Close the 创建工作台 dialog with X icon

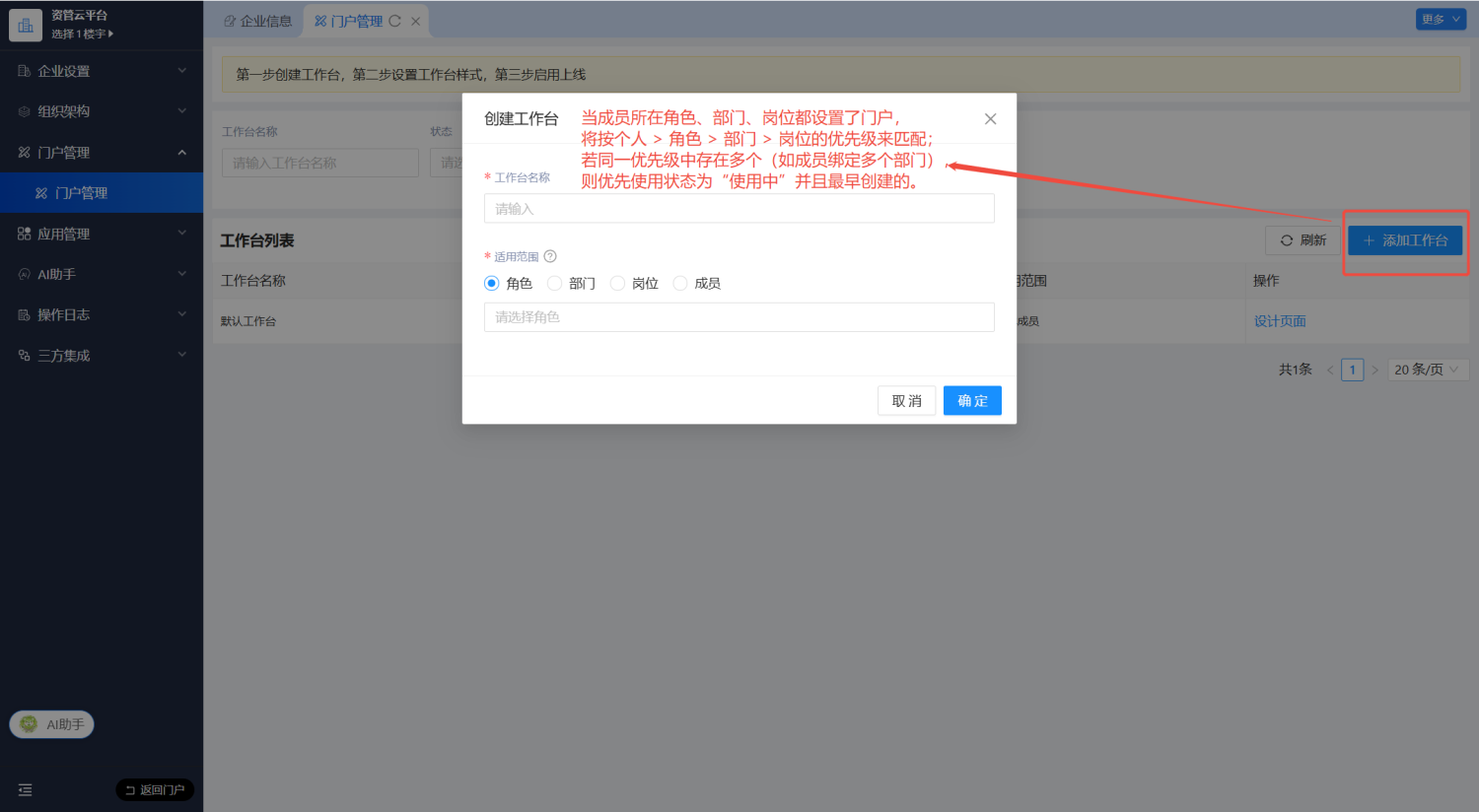click(x=991, y=119)
